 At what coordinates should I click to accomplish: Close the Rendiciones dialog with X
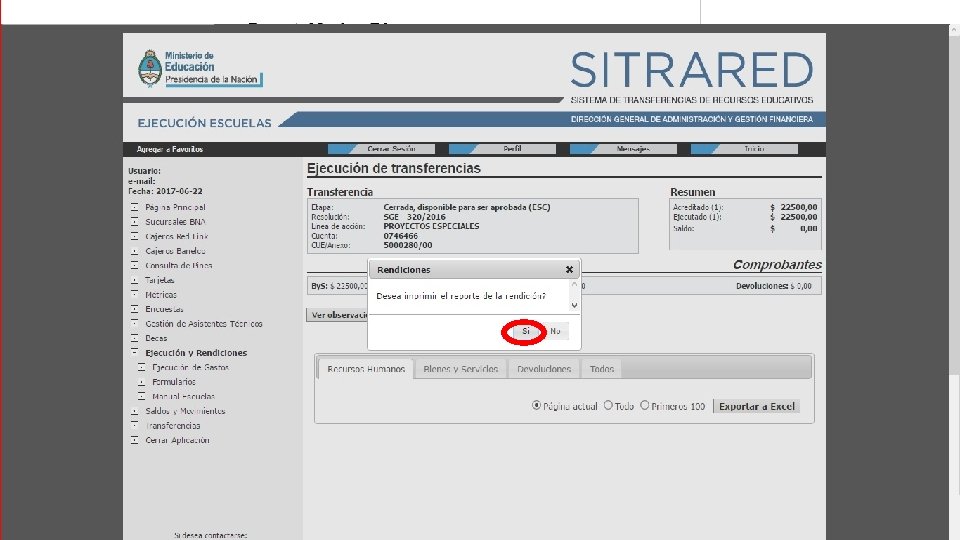click(x=569, y=269)
